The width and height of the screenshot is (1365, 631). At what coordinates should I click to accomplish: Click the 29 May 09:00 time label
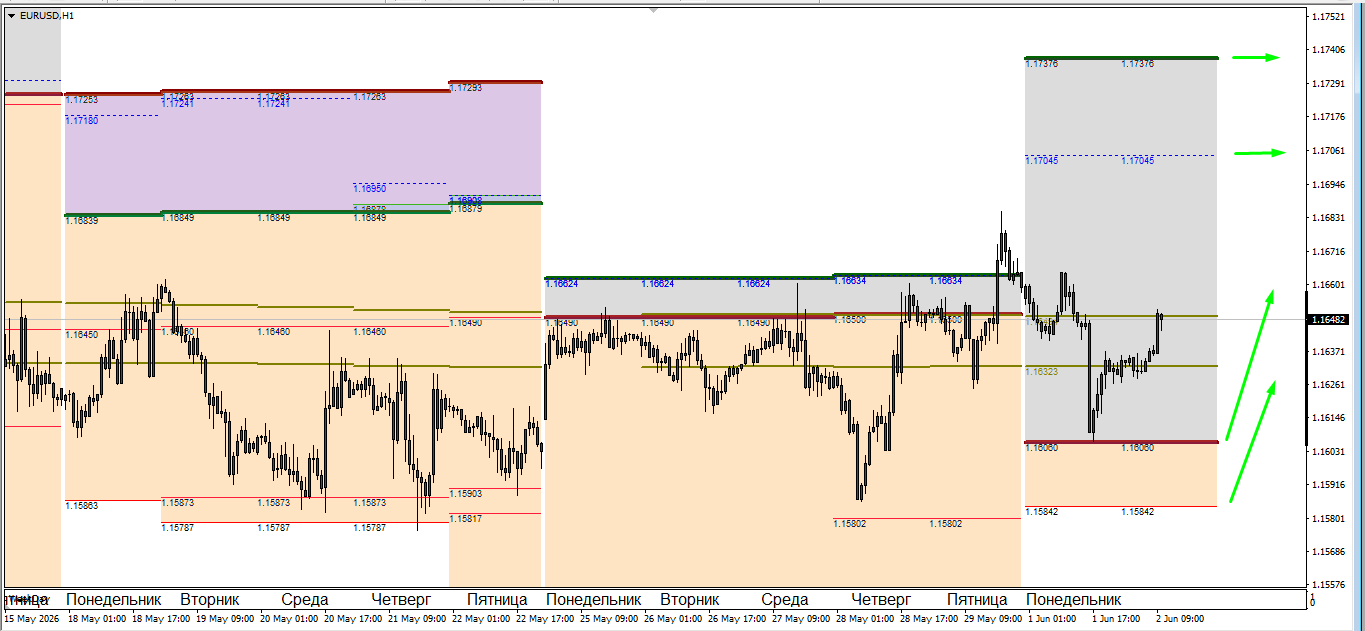(994, 619)
